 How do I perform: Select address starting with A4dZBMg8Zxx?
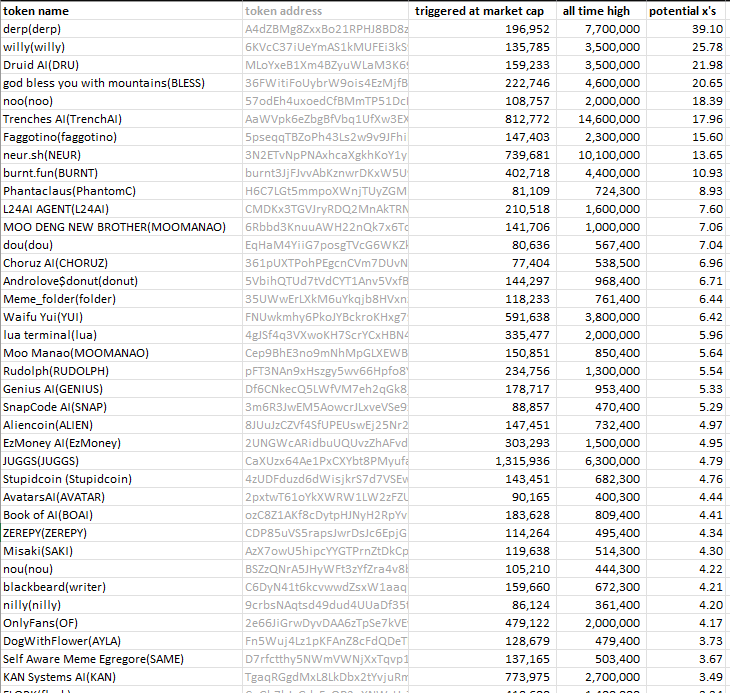(325, 29)
